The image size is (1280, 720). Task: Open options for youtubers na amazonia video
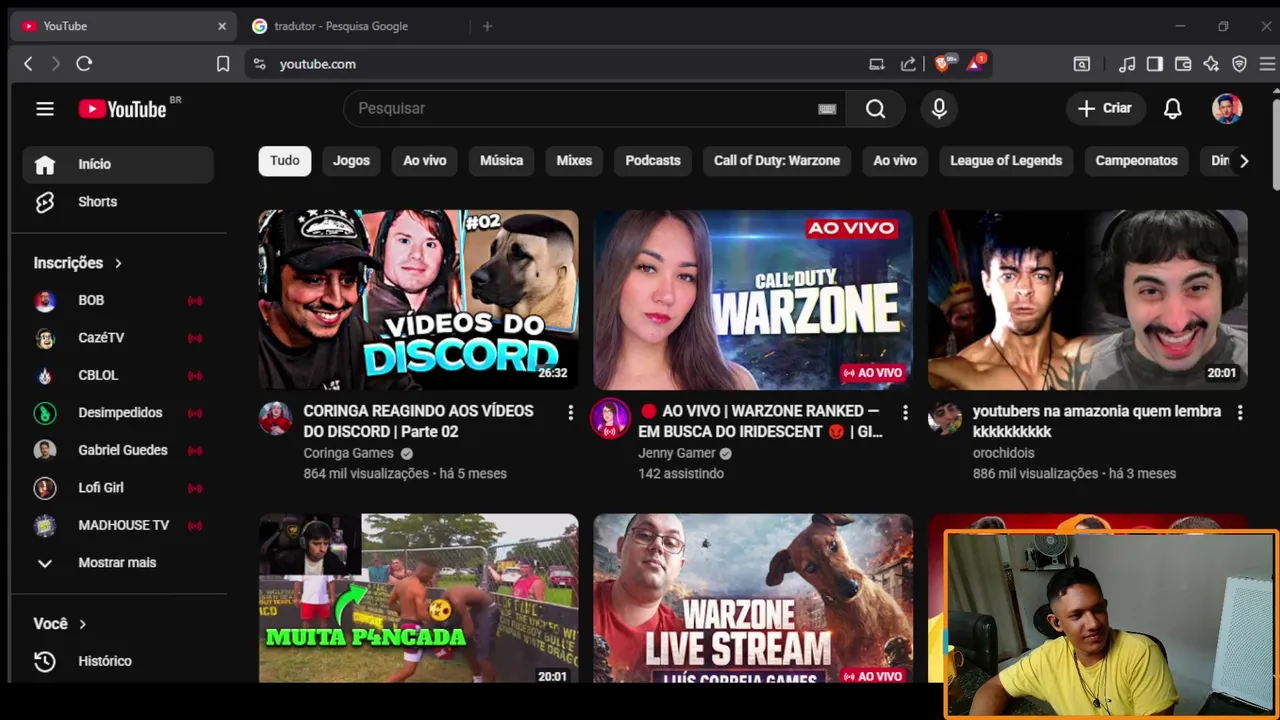click(1240, 412)
